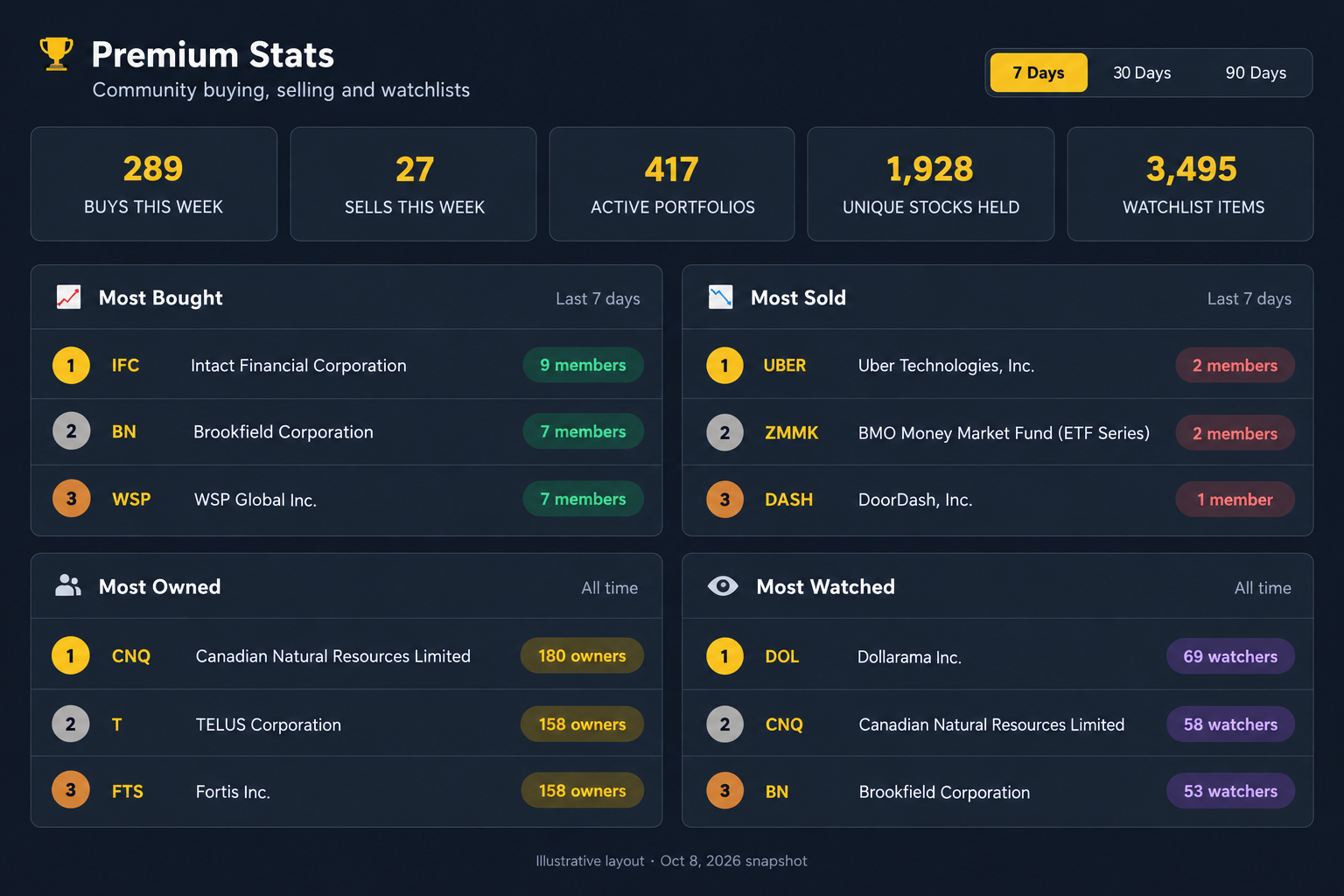Screen dimensions: 1344x896
Task: Click the WSP ticker symbol
Action: point(131,500)
